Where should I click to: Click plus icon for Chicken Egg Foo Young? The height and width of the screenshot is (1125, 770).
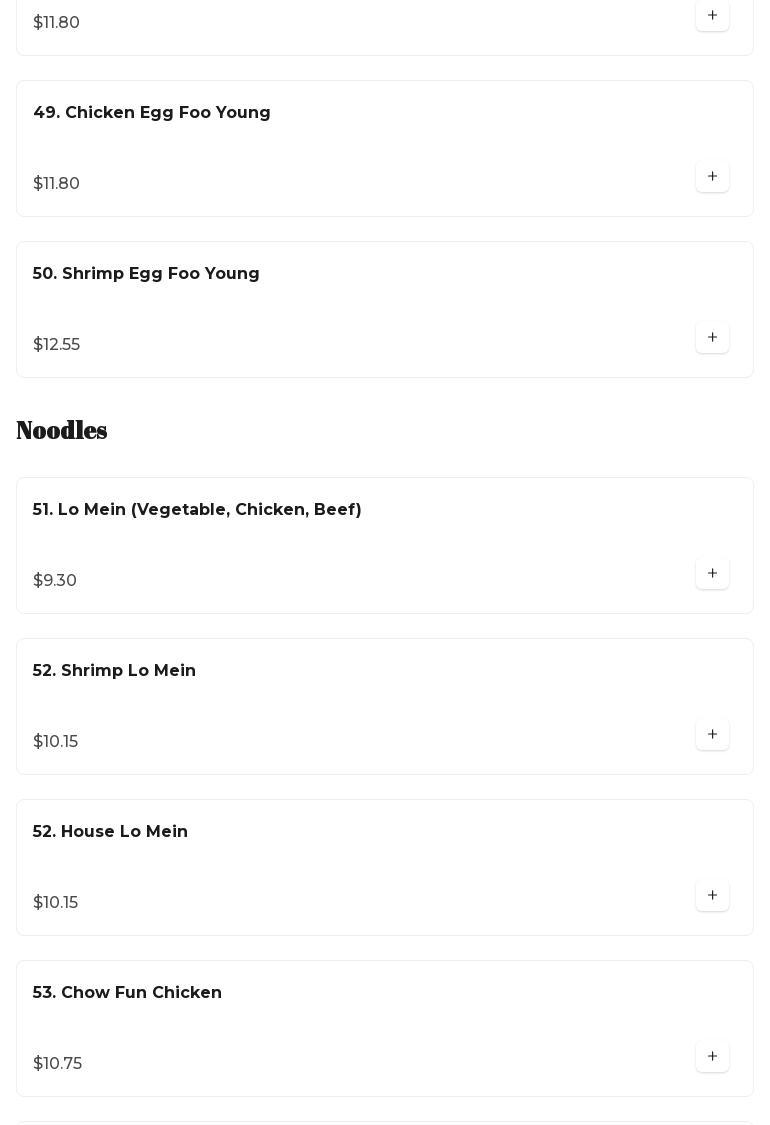click(x=712, y=177)
